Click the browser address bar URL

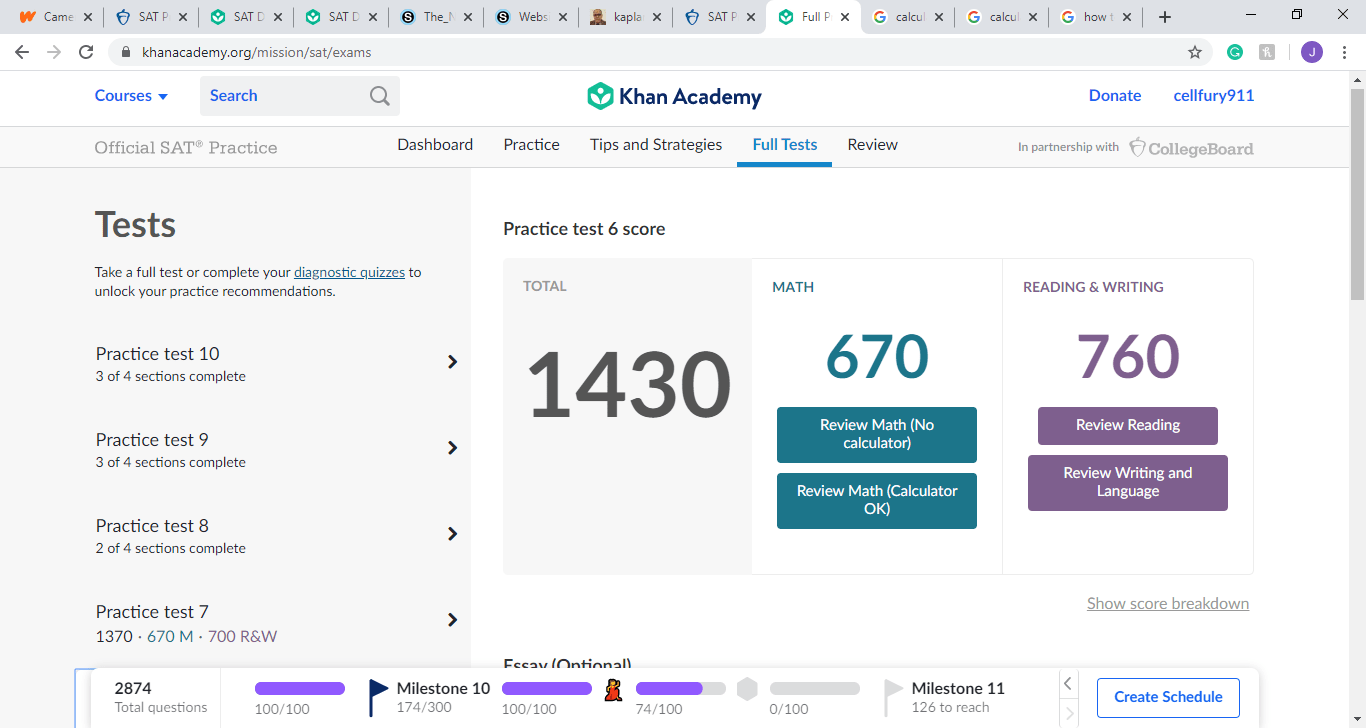257,52
